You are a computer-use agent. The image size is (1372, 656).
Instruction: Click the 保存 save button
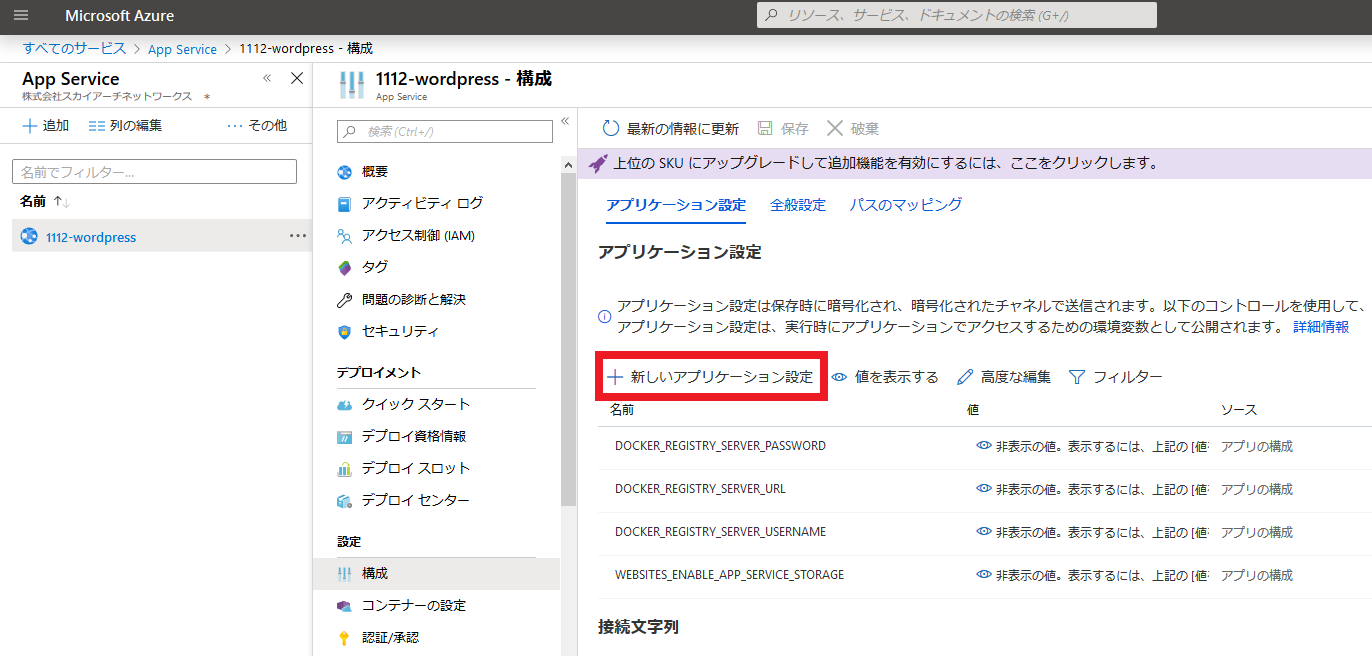tap(783, 128)
